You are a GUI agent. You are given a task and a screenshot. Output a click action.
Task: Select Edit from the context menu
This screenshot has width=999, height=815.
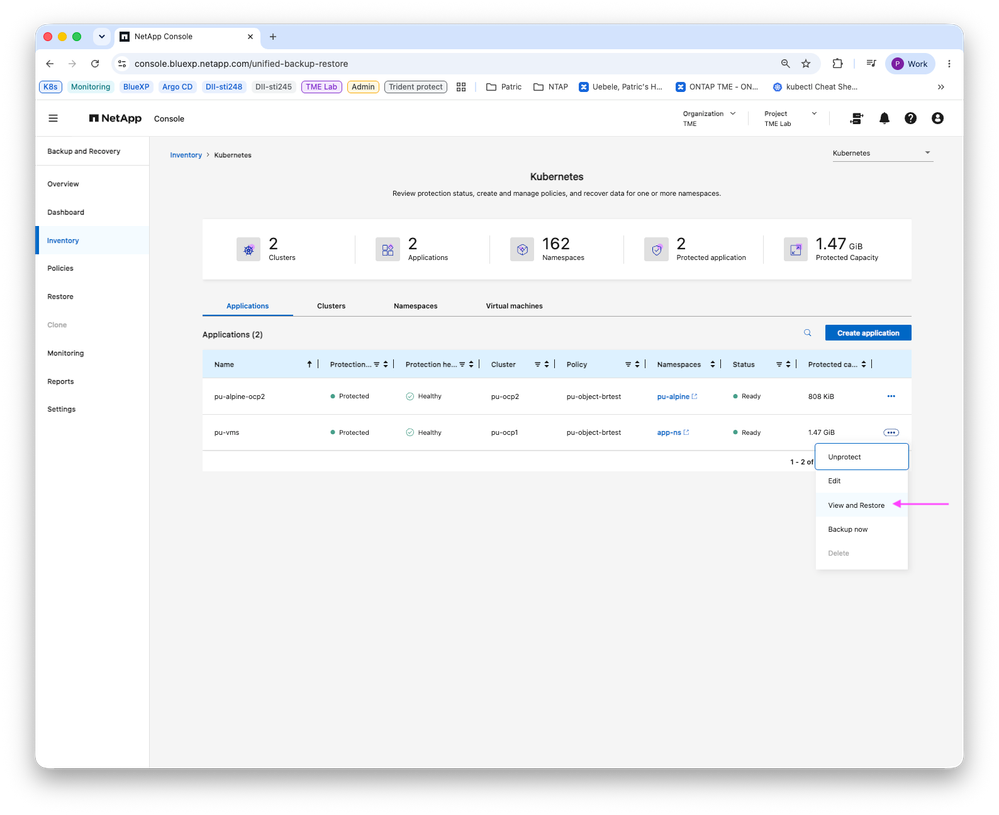click(x=861, y=481)
